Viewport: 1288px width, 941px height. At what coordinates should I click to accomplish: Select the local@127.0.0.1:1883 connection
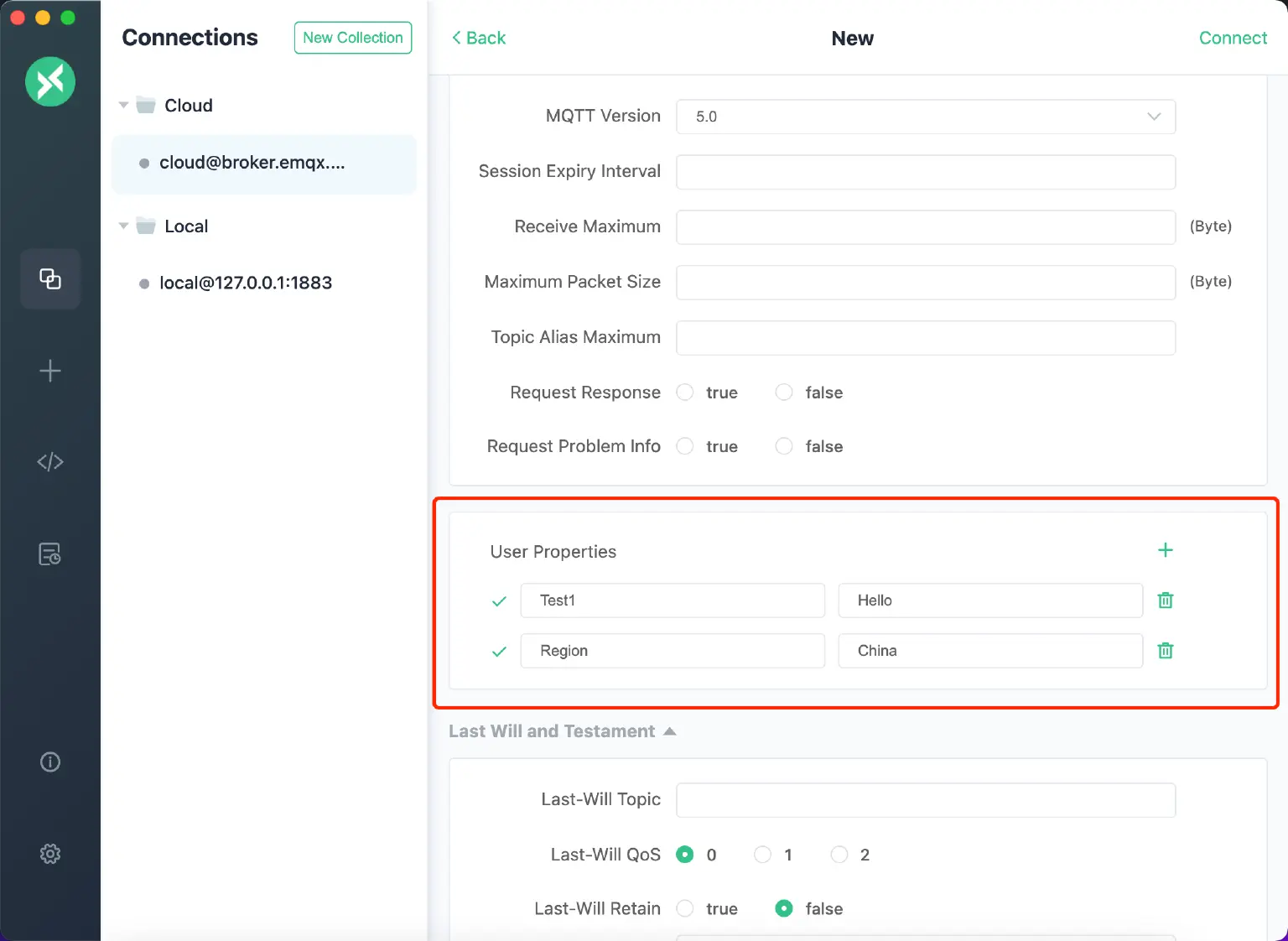(x=245, y=283)
